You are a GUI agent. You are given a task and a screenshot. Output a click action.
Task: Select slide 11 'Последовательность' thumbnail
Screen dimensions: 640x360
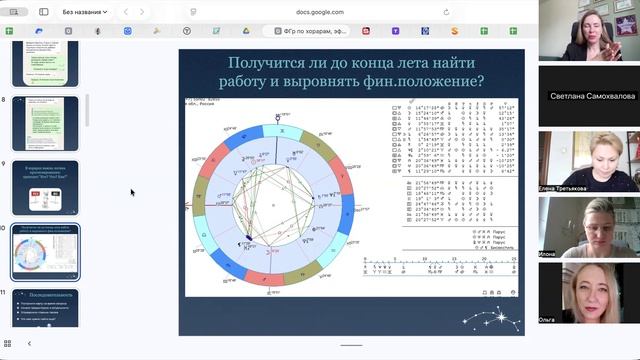pyautogui.click(x=45, y=308)
